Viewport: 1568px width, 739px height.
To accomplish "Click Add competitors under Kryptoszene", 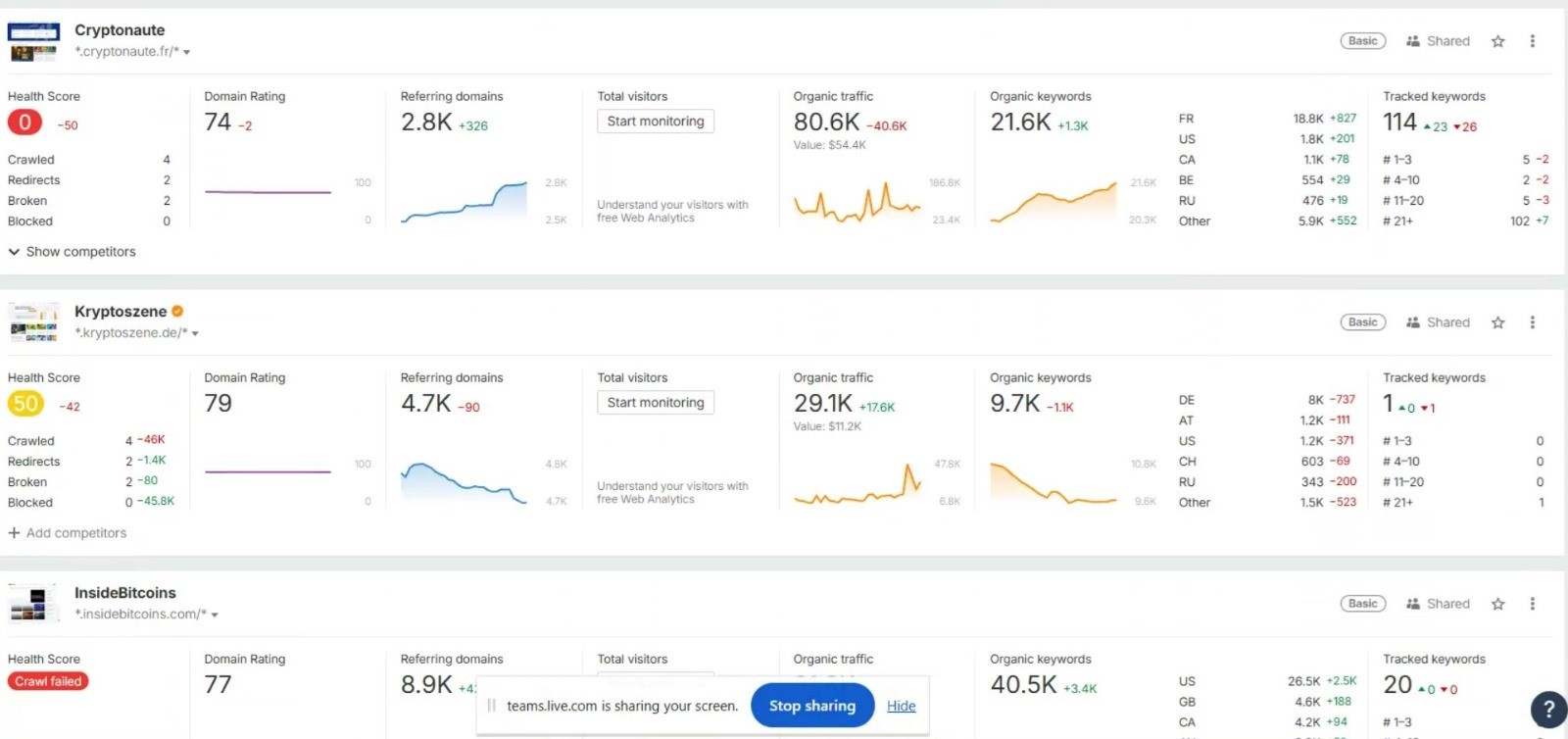I will (x=68, y=533).
